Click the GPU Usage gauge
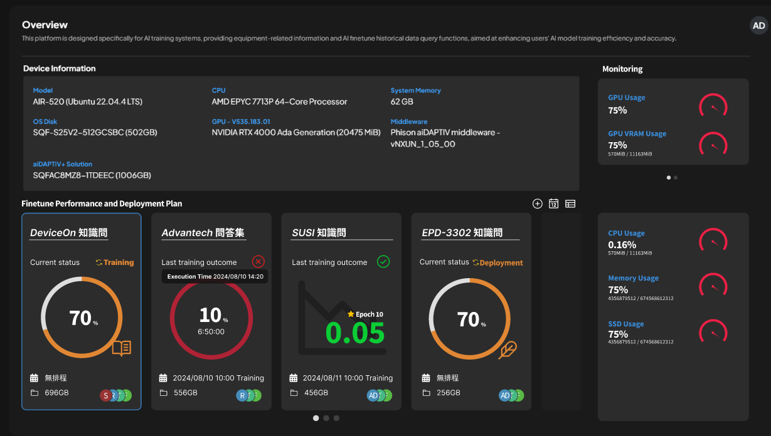Viewport: 771px width, 436px height. (713, 105)
